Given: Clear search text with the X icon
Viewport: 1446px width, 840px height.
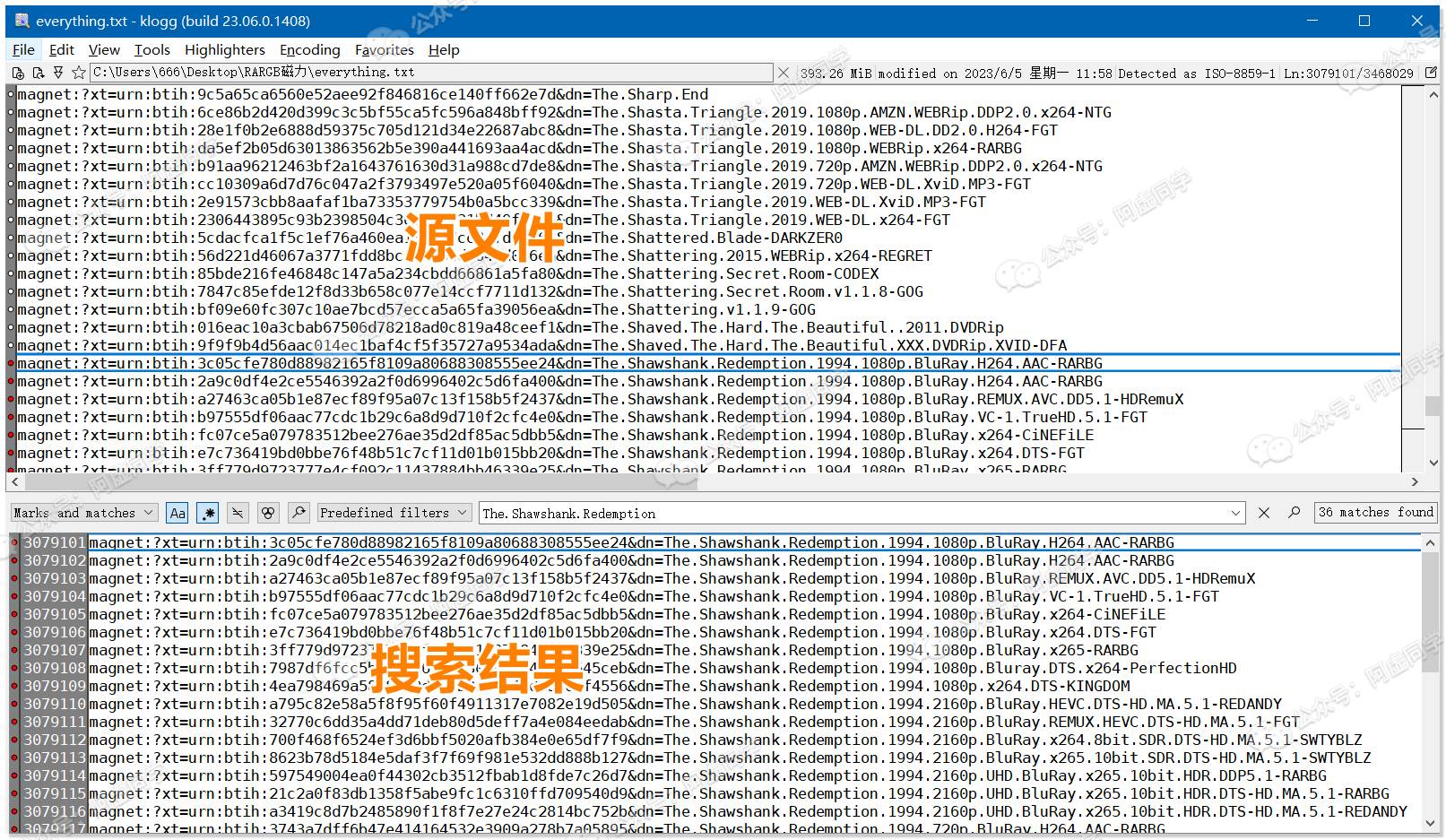Looking at the screenshot, I should point(1264,513).
